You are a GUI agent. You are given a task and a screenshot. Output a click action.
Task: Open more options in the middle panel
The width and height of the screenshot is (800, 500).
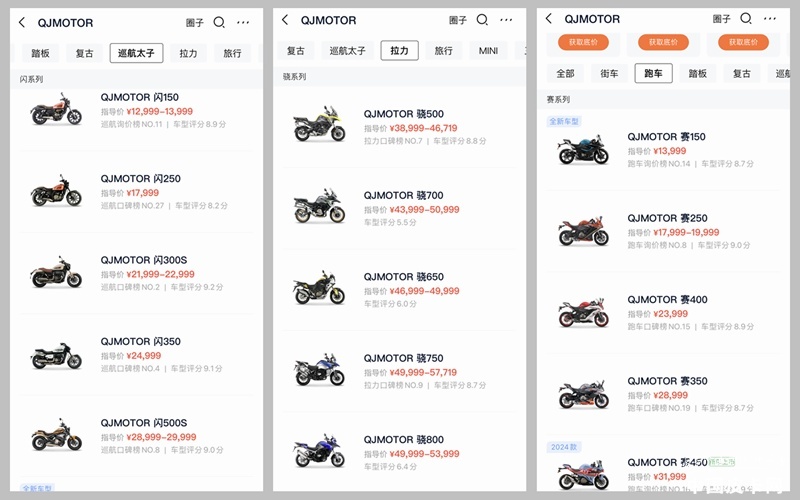pyautogui.click(x=506, y=20)
